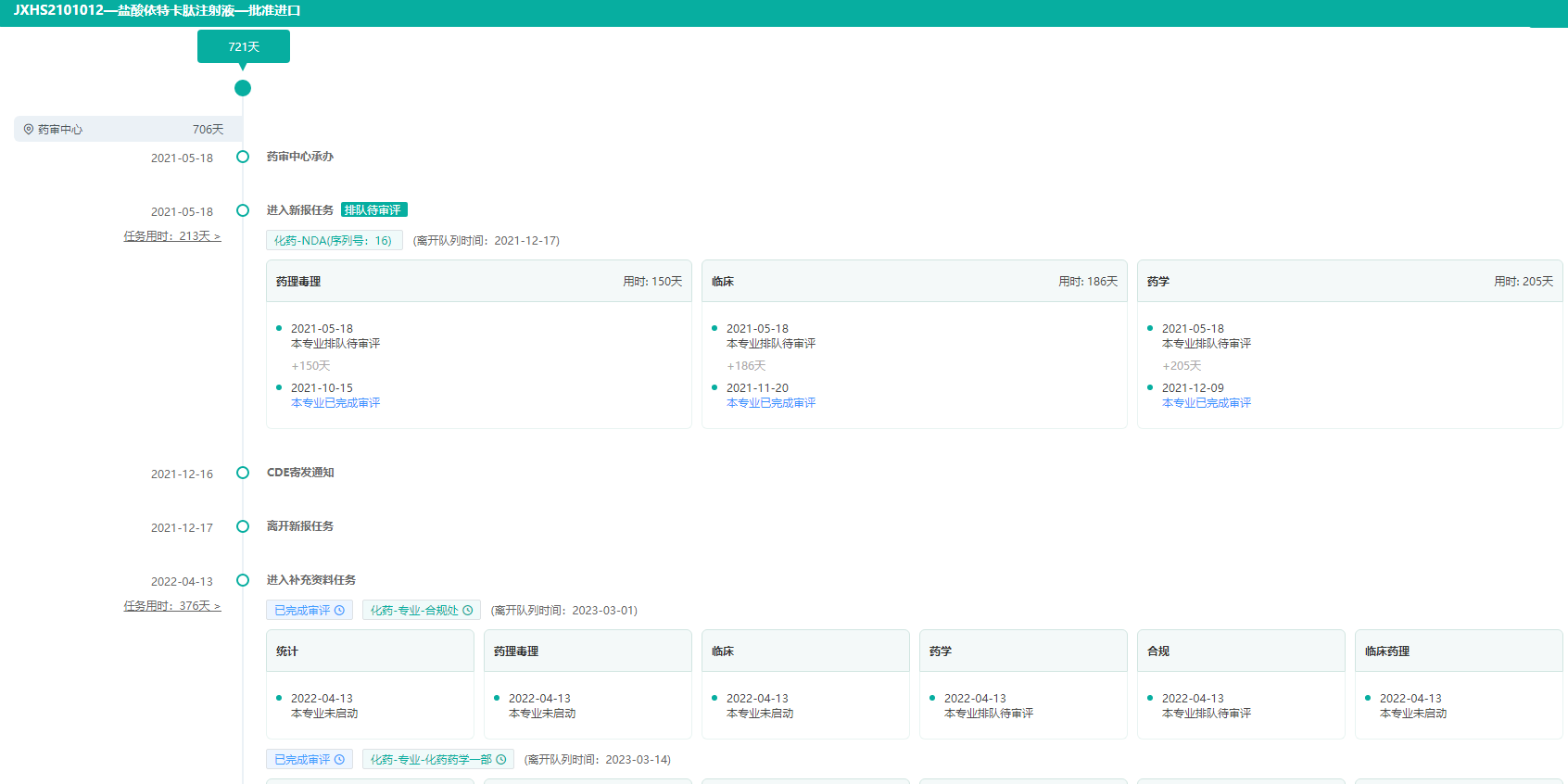Click clock icon in 已完成审评 tag left of 化药-专业-合规处

coord(339,611)
